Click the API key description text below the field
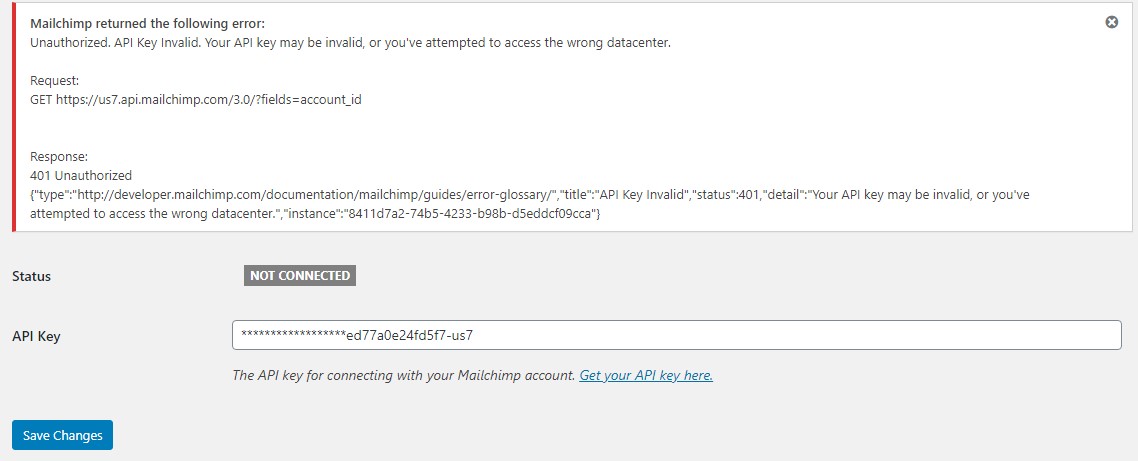1138x461 pixels. pos(404,375)
